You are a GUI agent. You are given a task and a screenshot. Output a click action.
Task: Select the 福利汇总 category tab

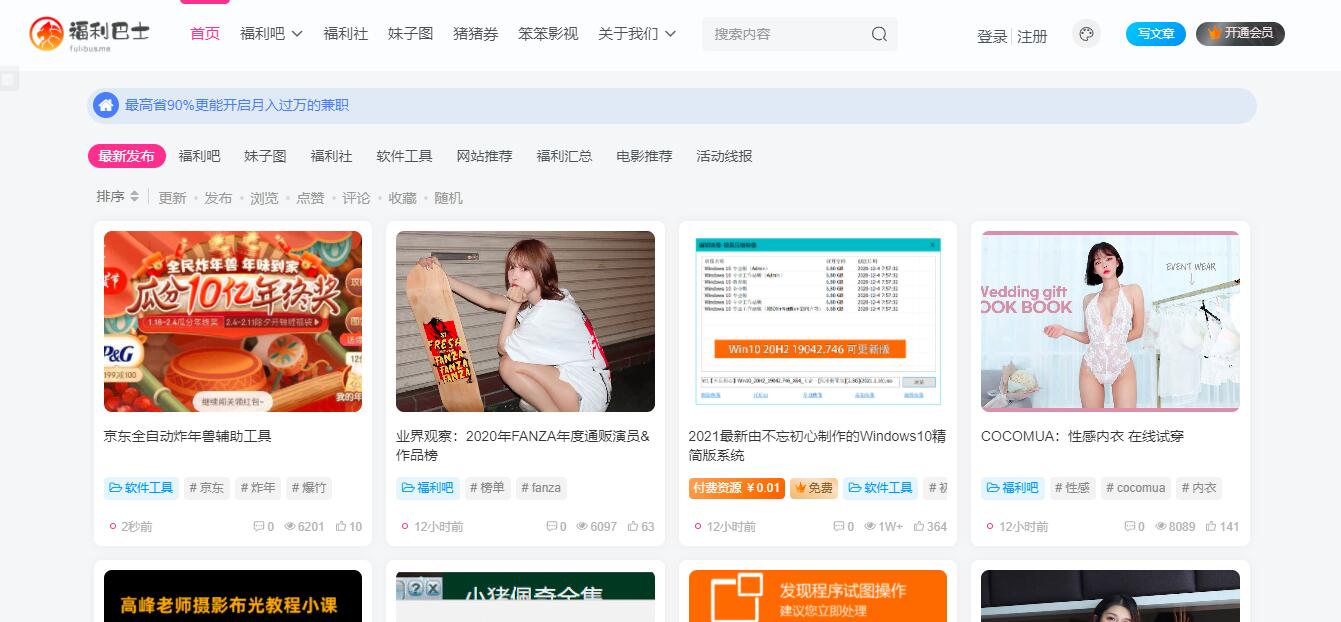(564, 156)
